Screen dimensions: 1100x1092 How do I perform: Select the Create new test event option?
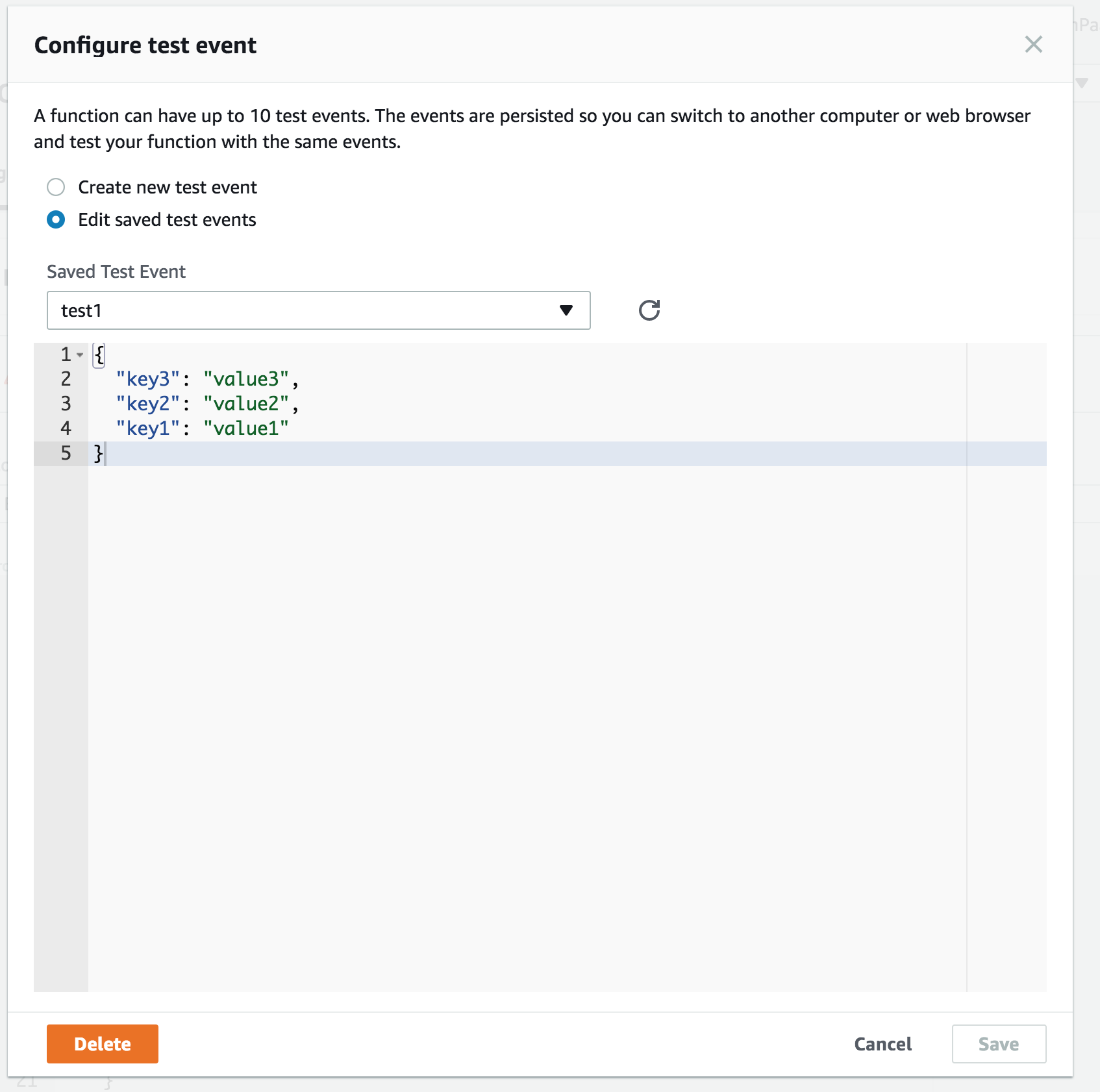[56, 188]
